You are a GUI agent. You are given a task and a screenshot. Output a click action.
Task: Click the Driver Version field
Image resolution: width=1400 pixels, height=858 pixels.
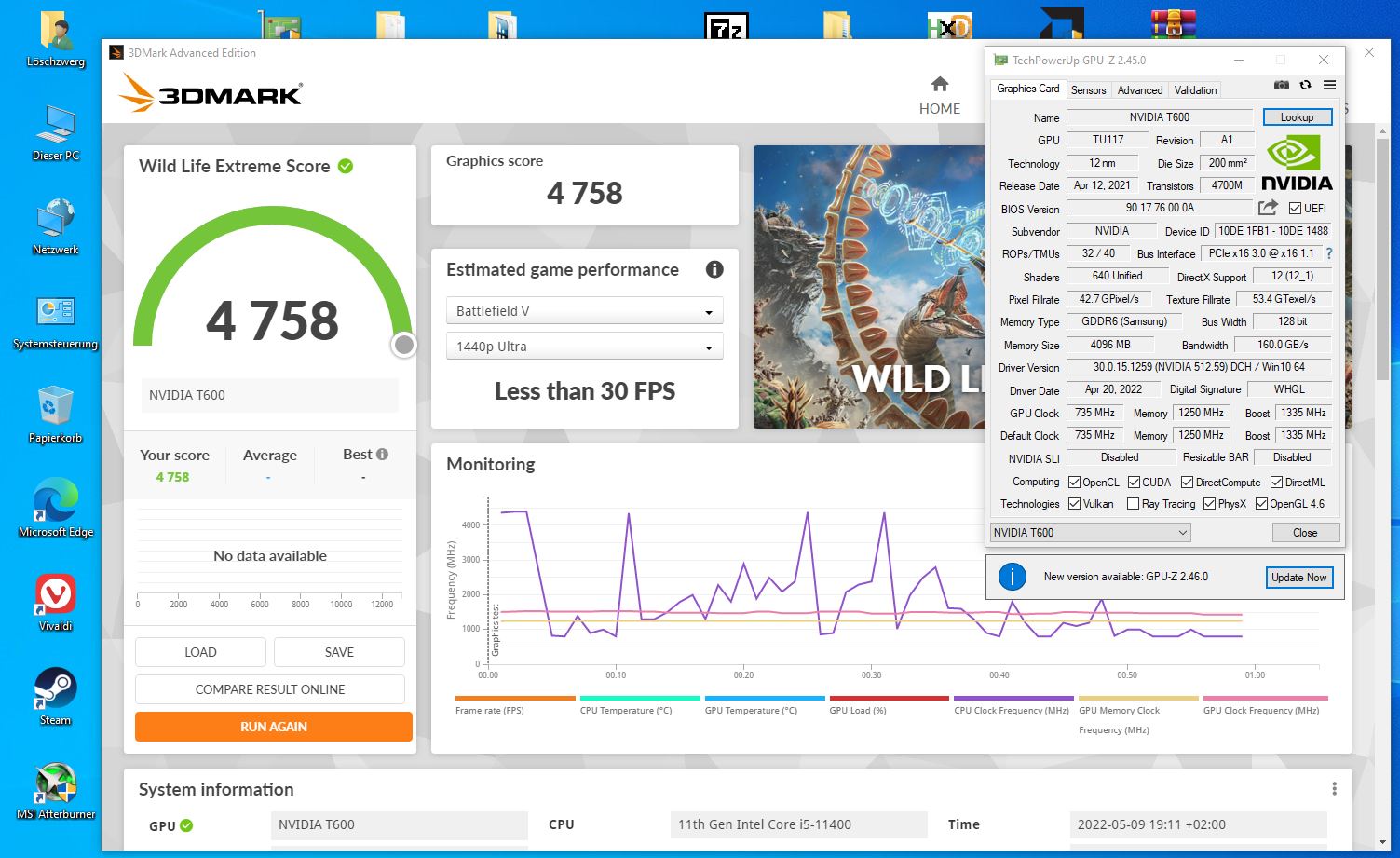[1199, 367]
